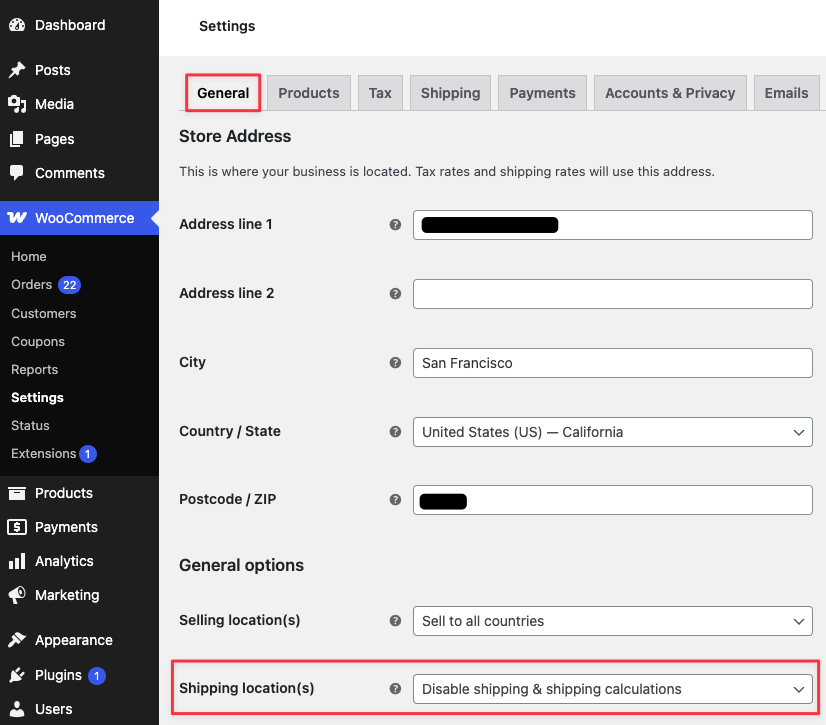
Task: Click the Analytics bar chart icon
Action: [x=17, y=561]
